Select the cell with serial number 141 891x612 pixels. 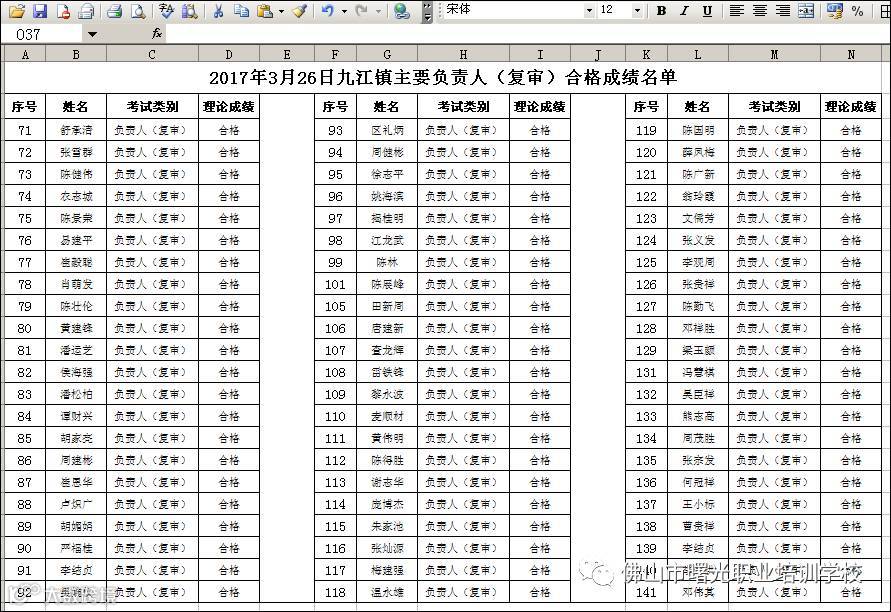[646, 592]
